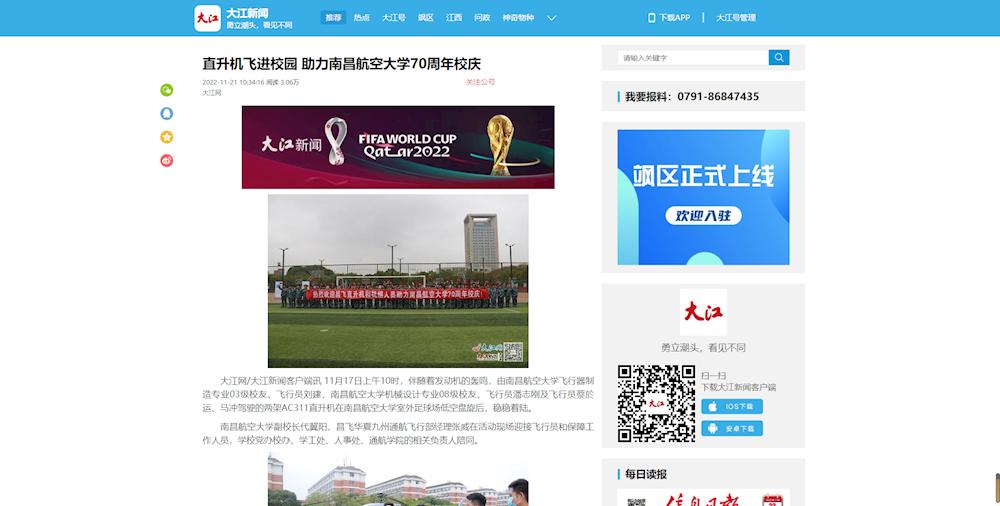Select the 推荐 navigation tab
Screen dimensions: 1000x506
click(x=333, y=18)
